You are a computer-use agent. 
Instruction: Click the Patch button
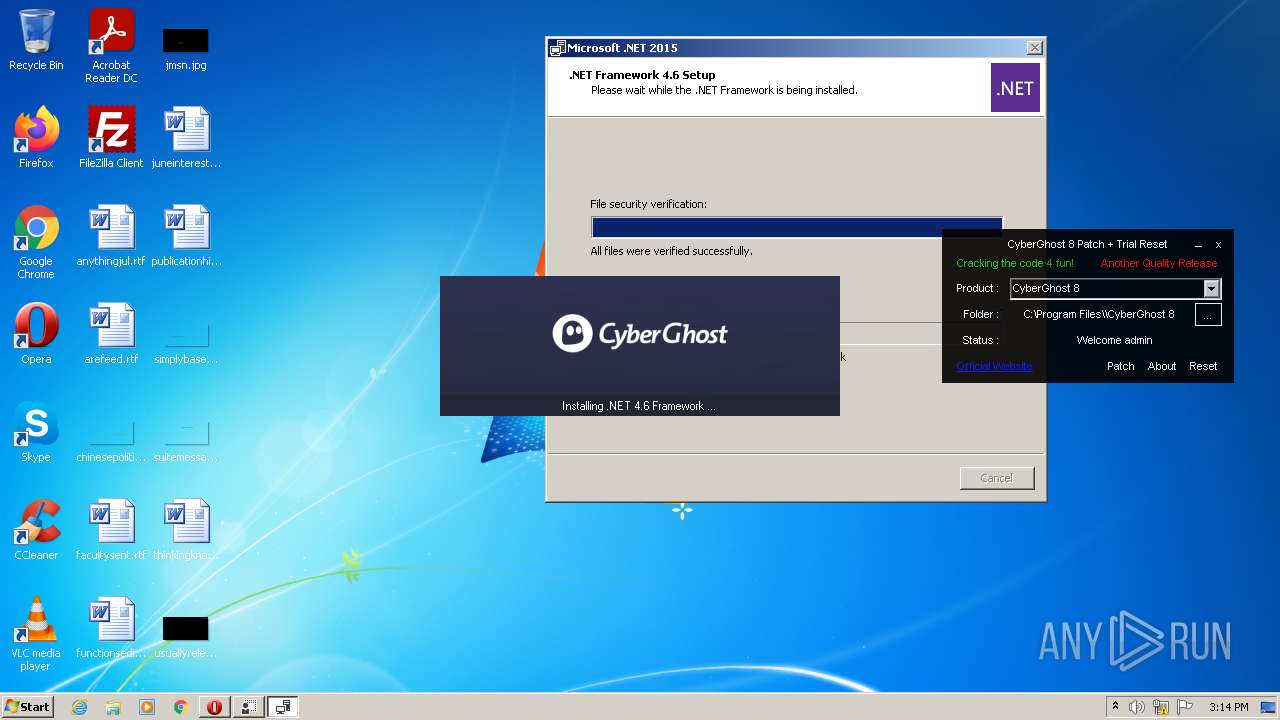tap(1120, 366)
